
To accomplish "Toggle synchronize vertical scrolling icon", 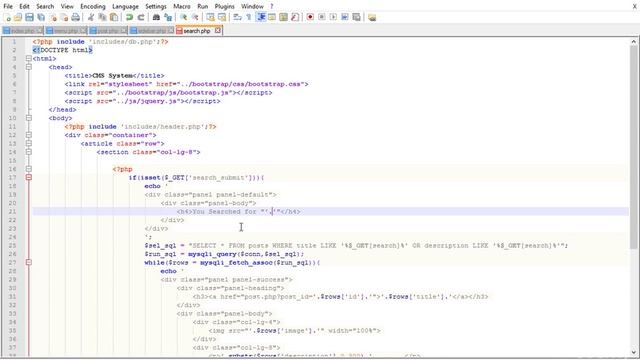I will pos(211,17).
